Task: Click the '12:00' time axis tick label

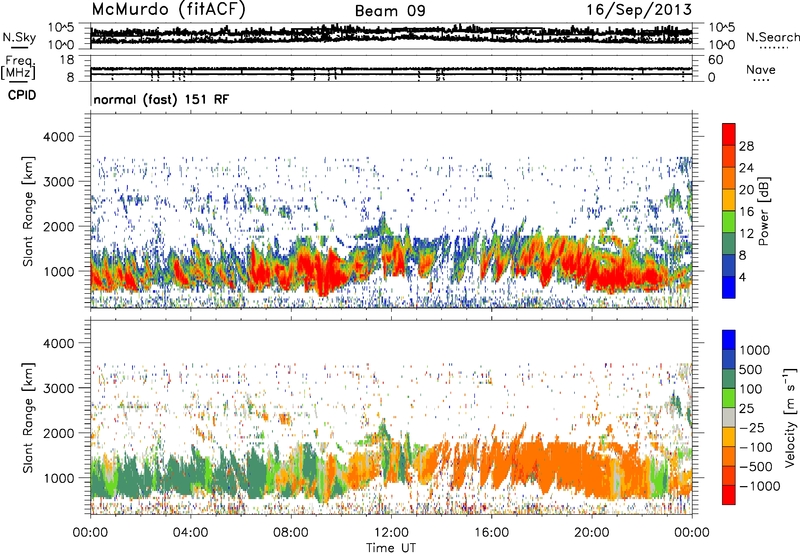Action: click(x=391, y=533)
